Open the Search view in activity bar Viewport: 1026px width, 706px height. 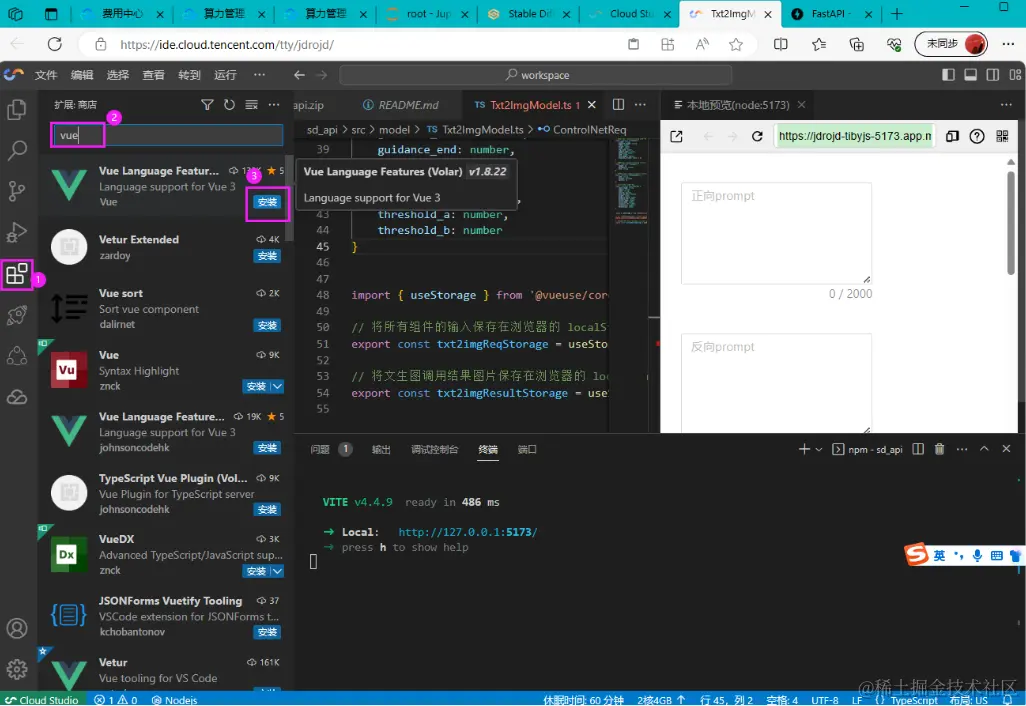click(x=17, y=150)
